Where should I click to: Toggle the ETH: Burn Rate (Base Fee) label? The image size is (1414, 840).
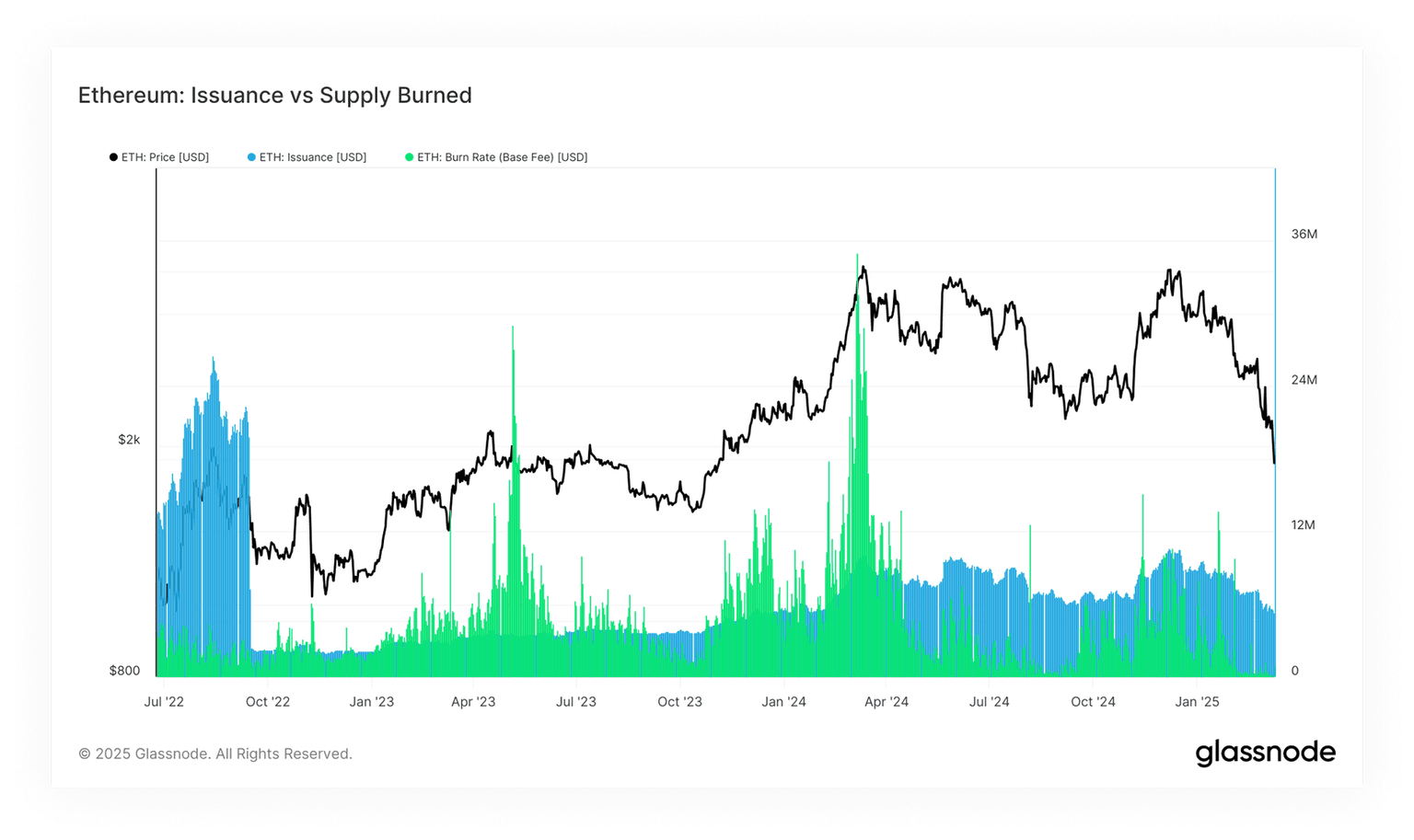pos(502,157)
